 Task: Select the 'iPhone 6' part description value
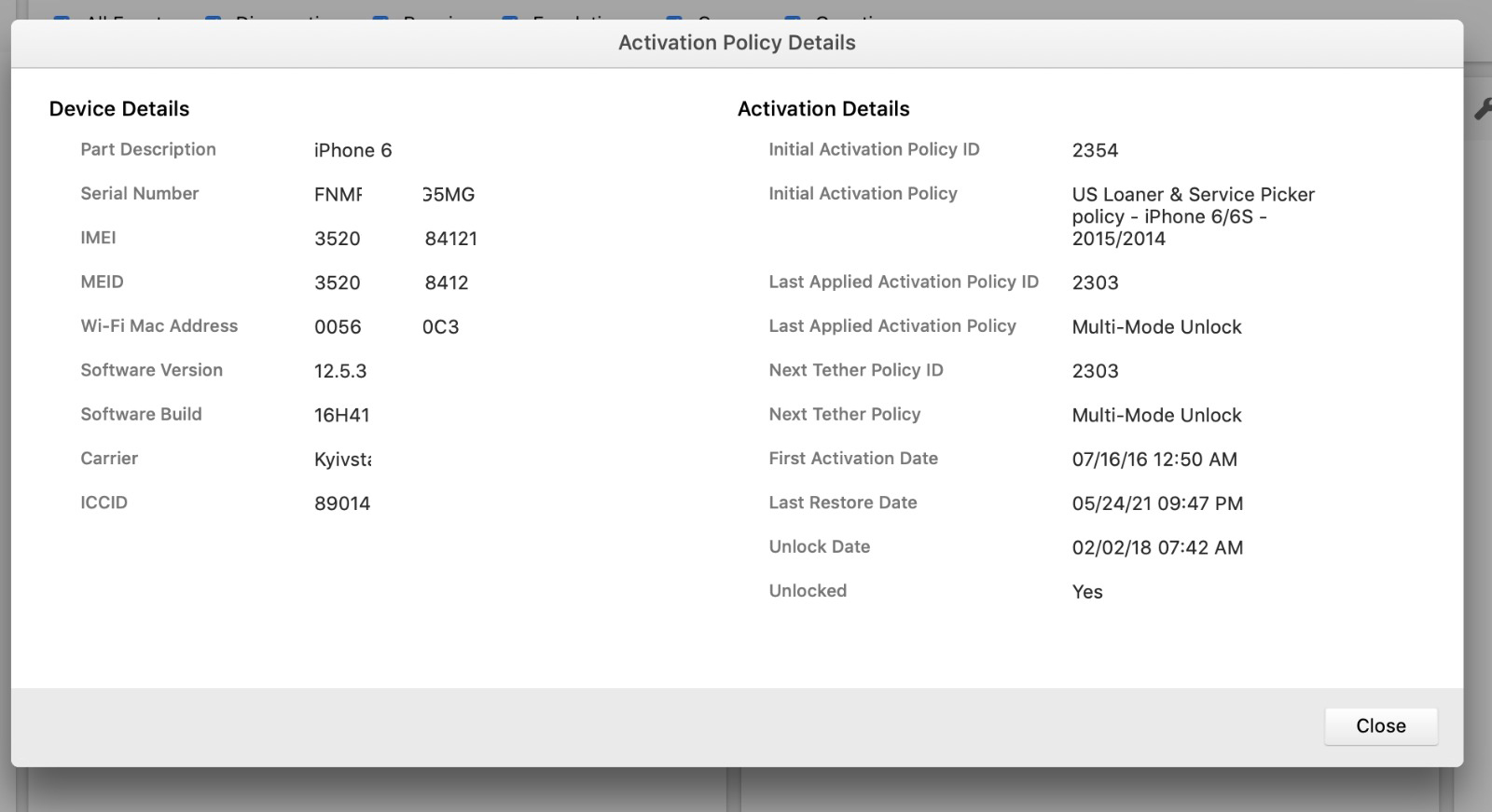tap(352, 150)
